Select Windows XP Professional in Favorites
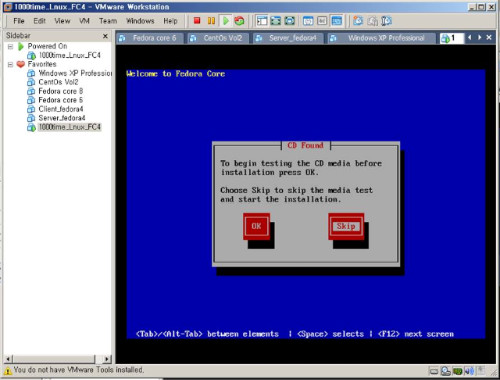This screenshot has height=380, width=500. click(x=75, y=73)
